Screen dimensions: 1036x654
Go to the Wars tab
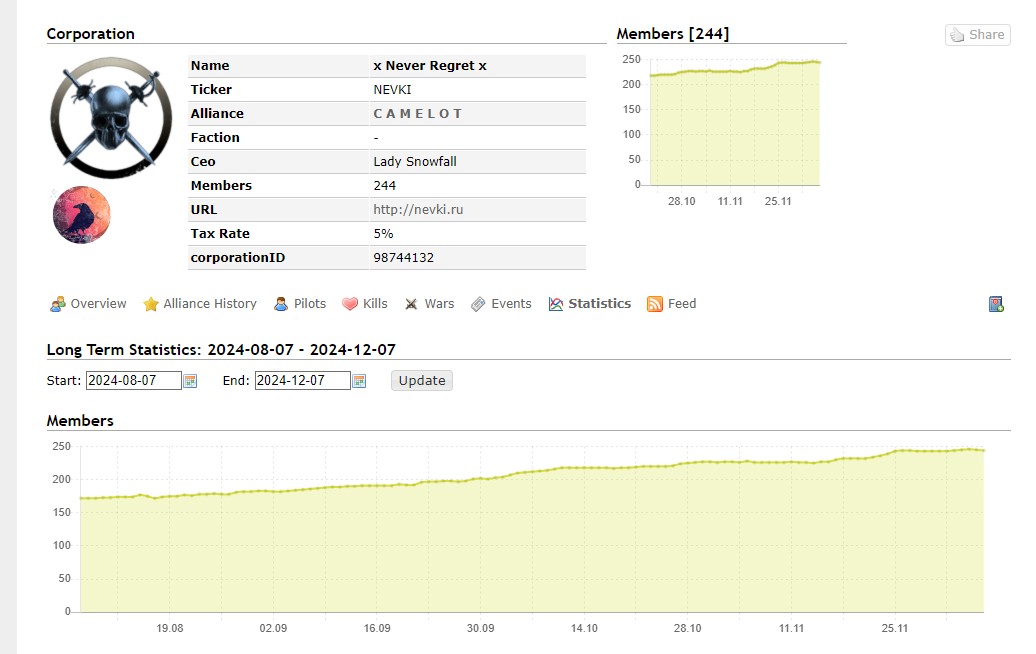439,304
